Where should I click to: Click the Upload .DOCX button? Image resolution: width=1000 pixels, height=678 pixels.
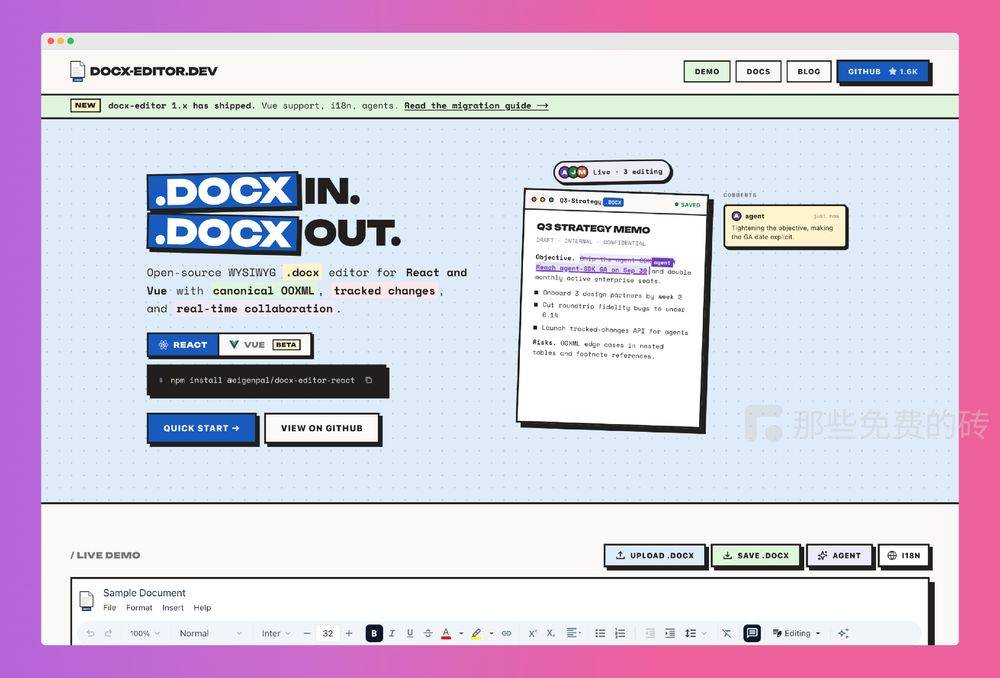point(654,556)
